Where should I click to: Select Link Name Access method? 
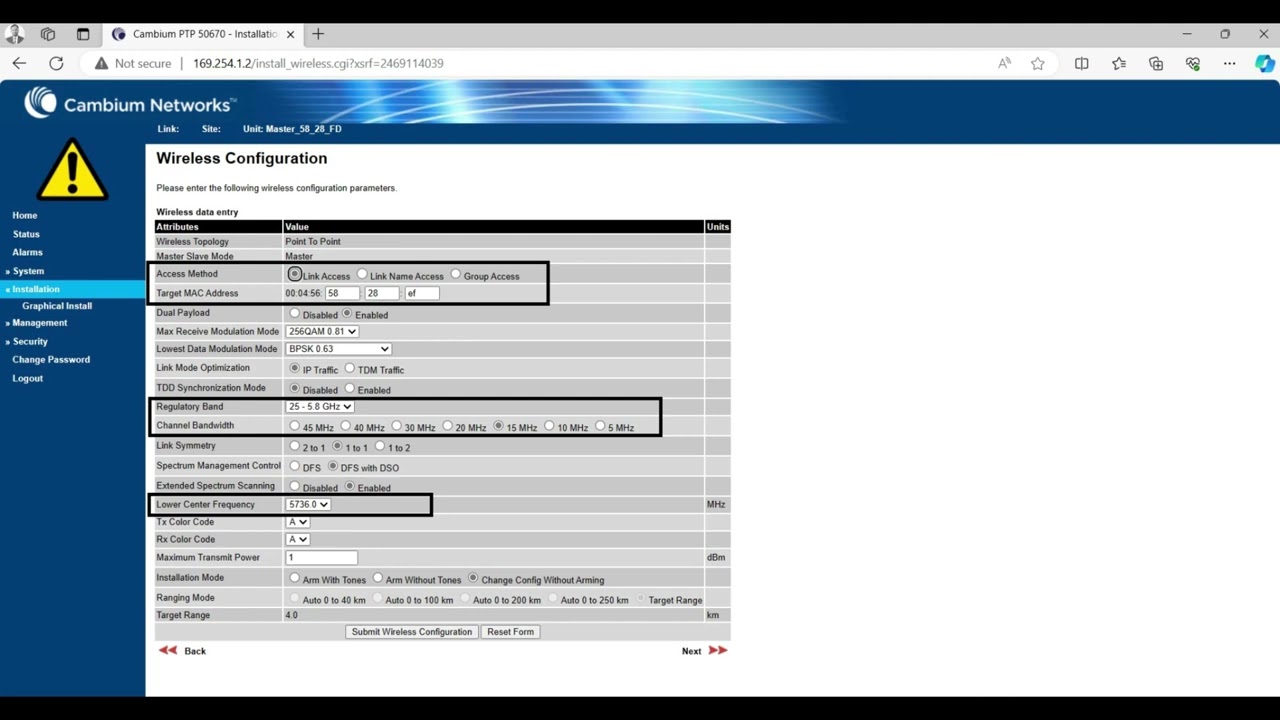[x=362, y=274]
